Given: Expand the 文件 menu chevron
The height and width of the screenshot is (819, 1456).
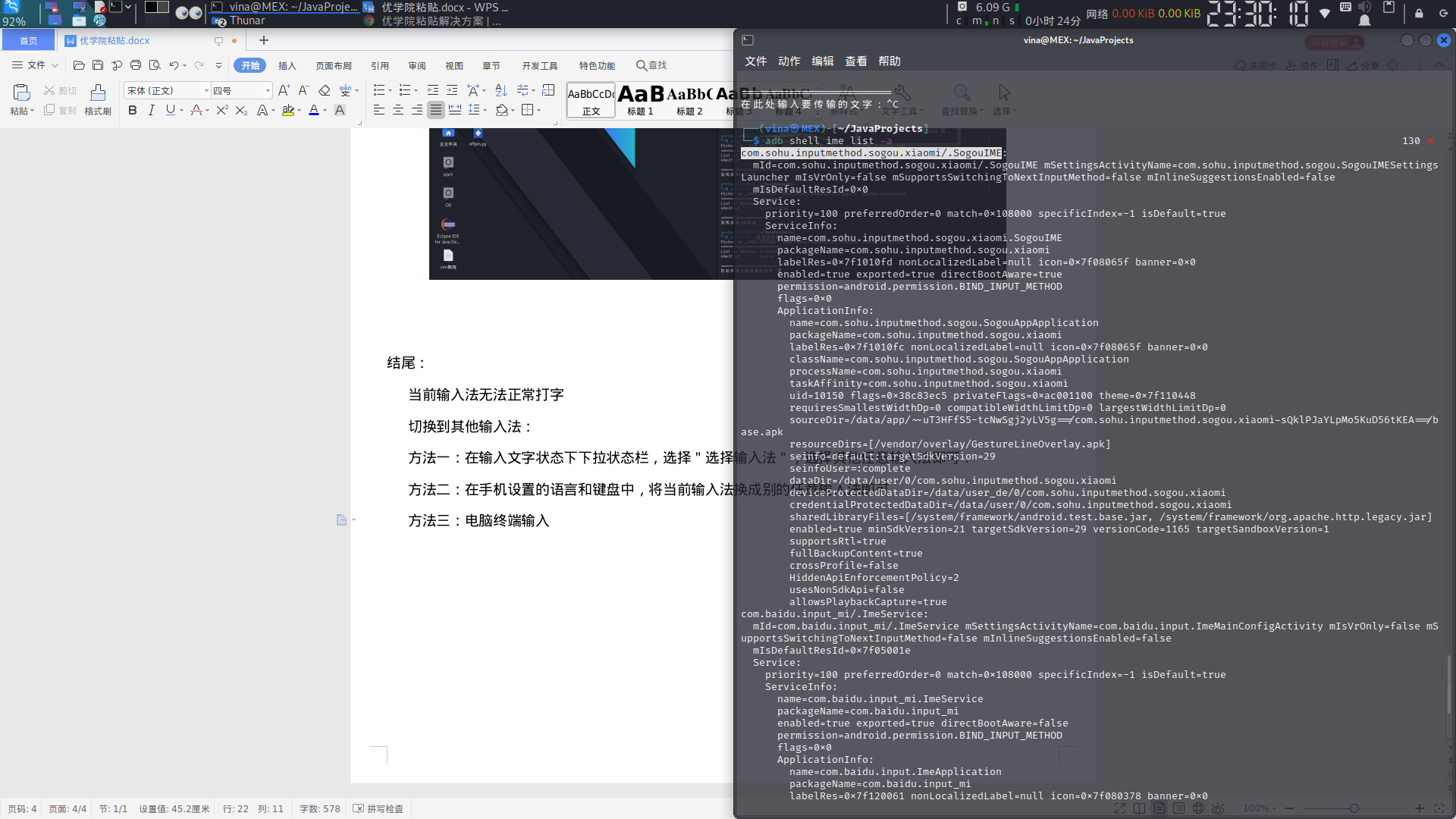Looking at the screenshot, I should [x=55, y=65].
